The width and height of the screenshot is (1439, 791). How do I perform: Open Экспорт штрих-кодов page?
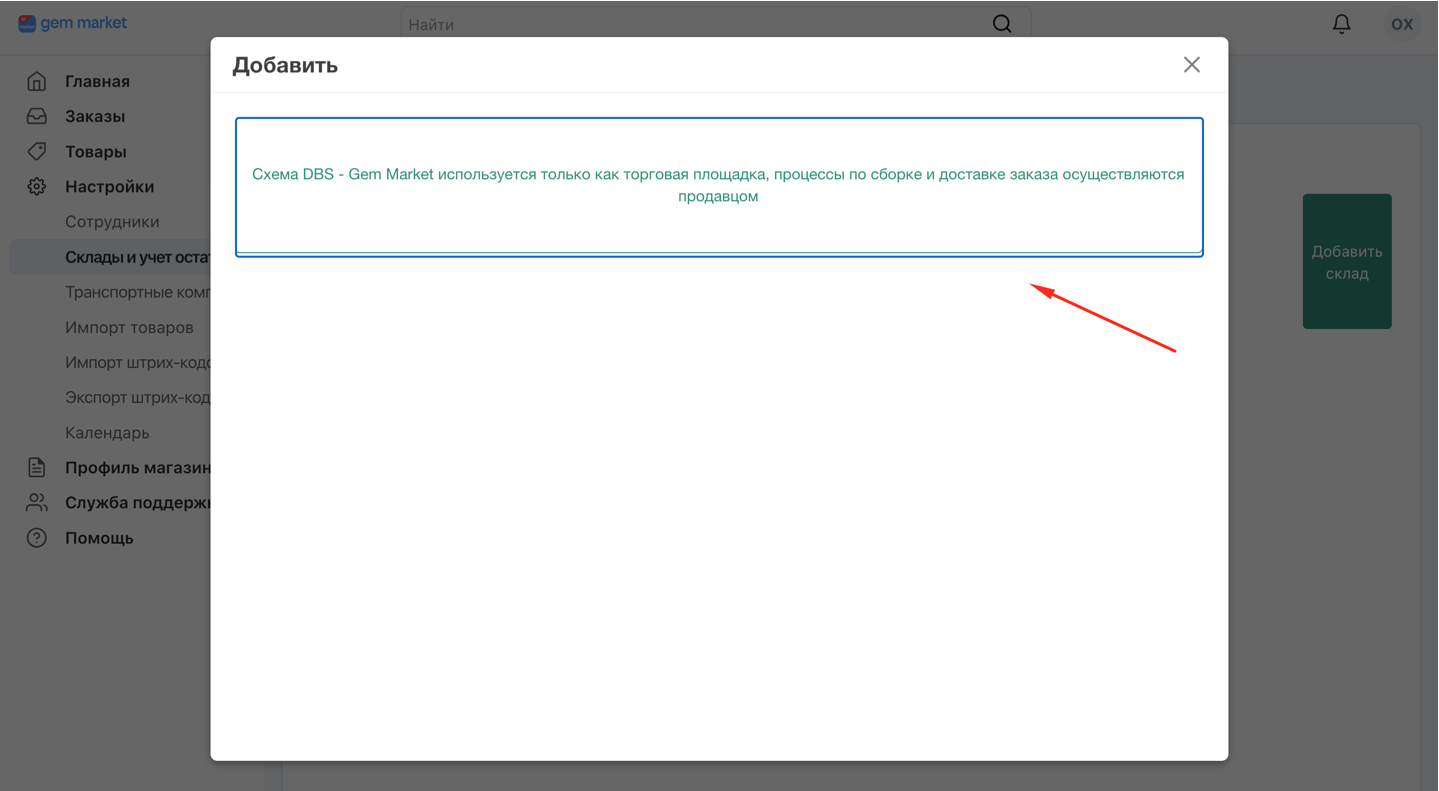pyautogui.click(x=137, y=397)
